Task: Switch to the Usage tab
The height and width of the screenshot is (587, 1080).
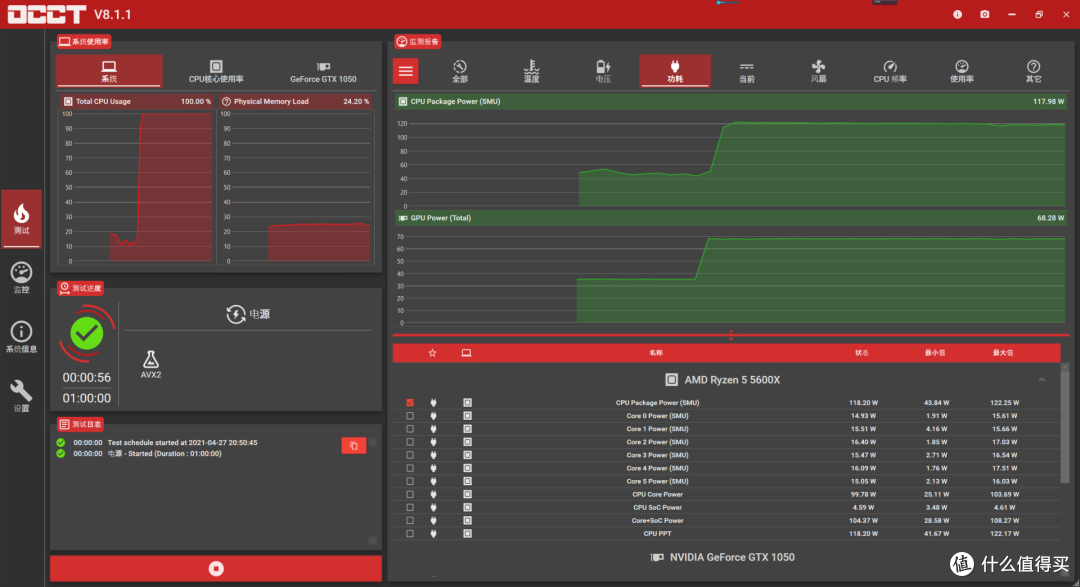Action: click(x=962, y=71)
